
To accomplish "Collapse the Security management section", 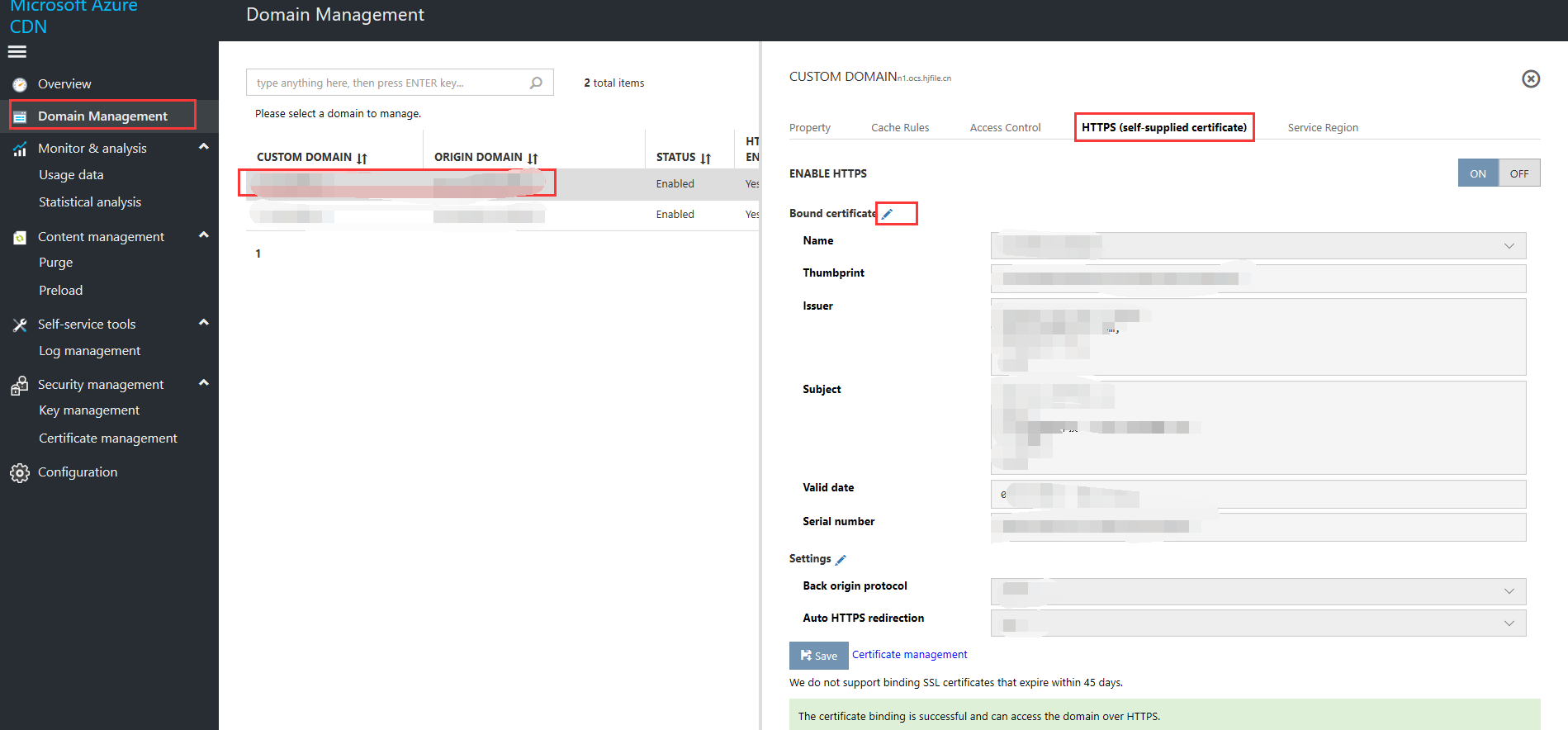I will coord(203,383).
